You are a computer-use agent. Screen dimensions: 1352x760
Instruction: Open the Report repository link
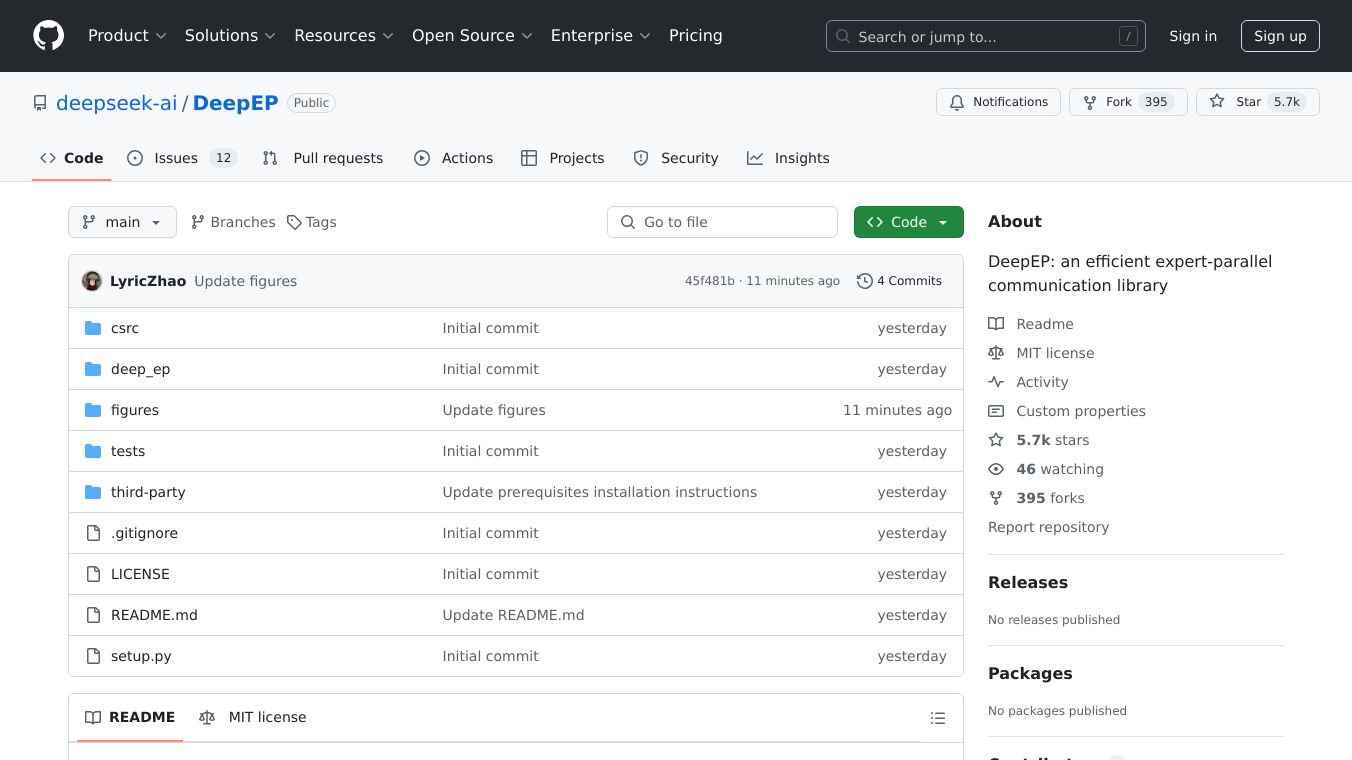pyautogui.click(x=1048, y=527)
